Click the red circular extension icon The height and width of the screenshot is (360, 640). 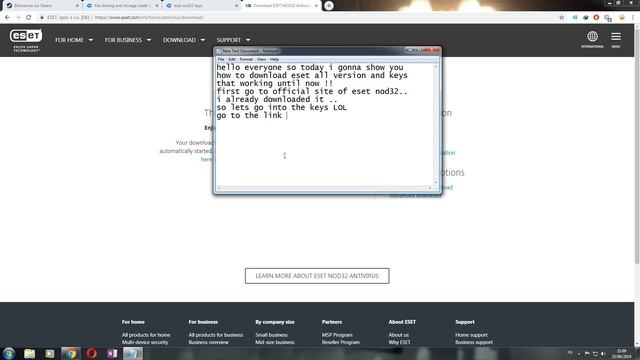[x=596, y=18]
